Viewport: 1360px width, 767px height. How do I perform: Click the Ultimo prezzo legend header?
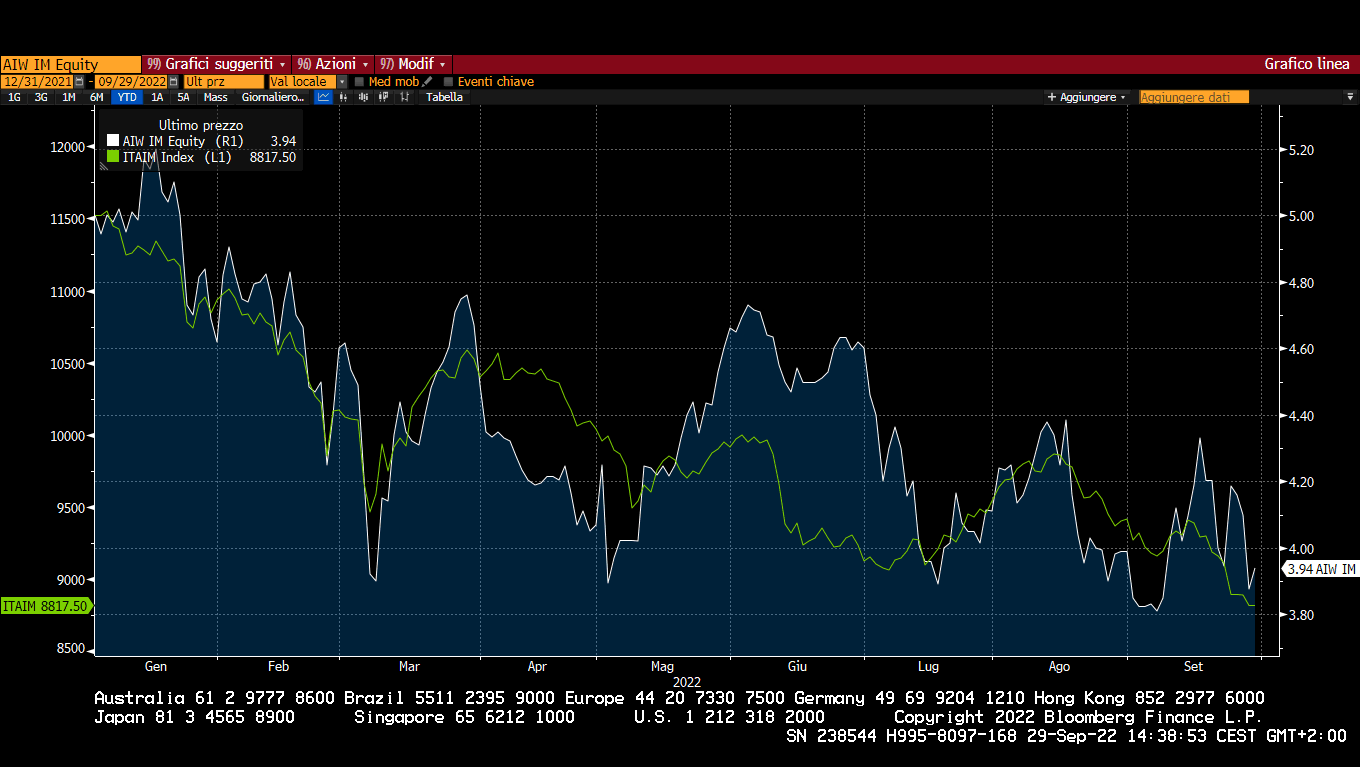[x=201, y=125]
